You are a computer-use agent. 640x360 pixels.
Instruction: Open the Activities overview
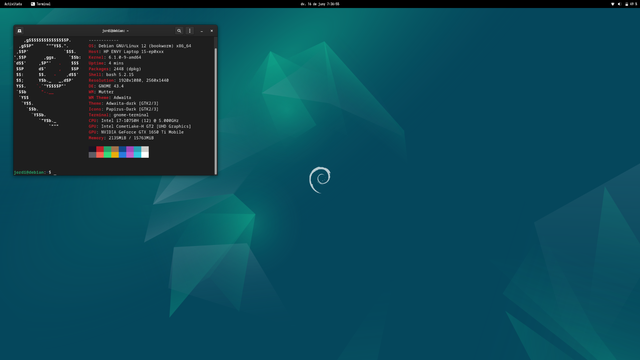[x=13, y=4]
